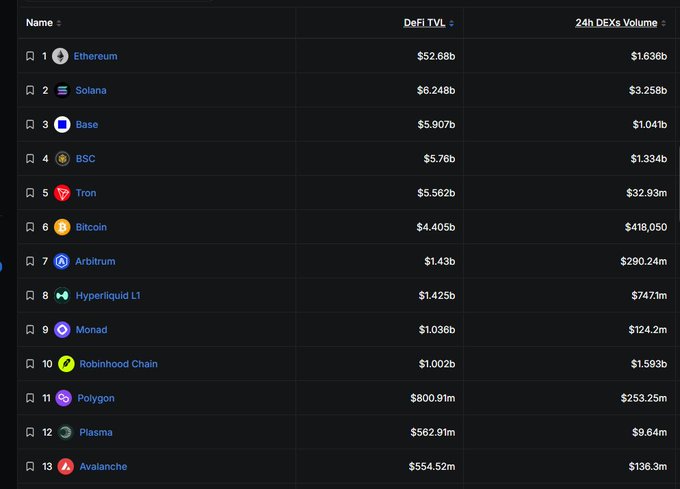Select Avalanche TVL value $554.52m
680x489 pixels.
pos(432,466)
